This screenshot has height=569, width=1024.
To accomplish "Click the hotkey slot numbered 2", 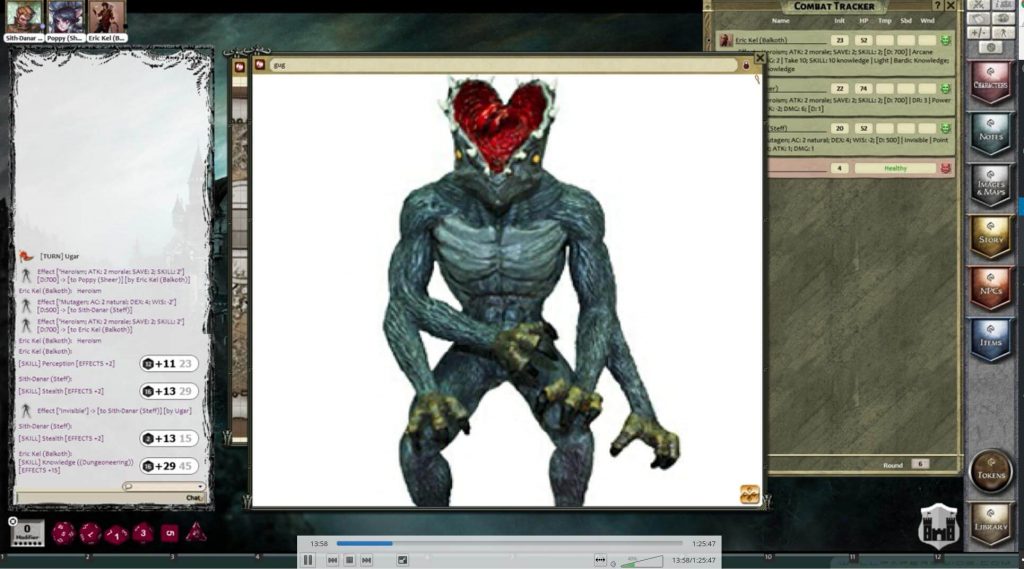I will click(x=87, y=557).
